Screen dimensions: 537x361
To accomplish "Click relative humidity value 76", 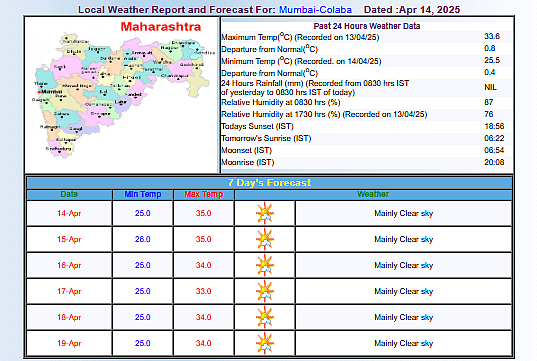I will [x=489, y=114].
